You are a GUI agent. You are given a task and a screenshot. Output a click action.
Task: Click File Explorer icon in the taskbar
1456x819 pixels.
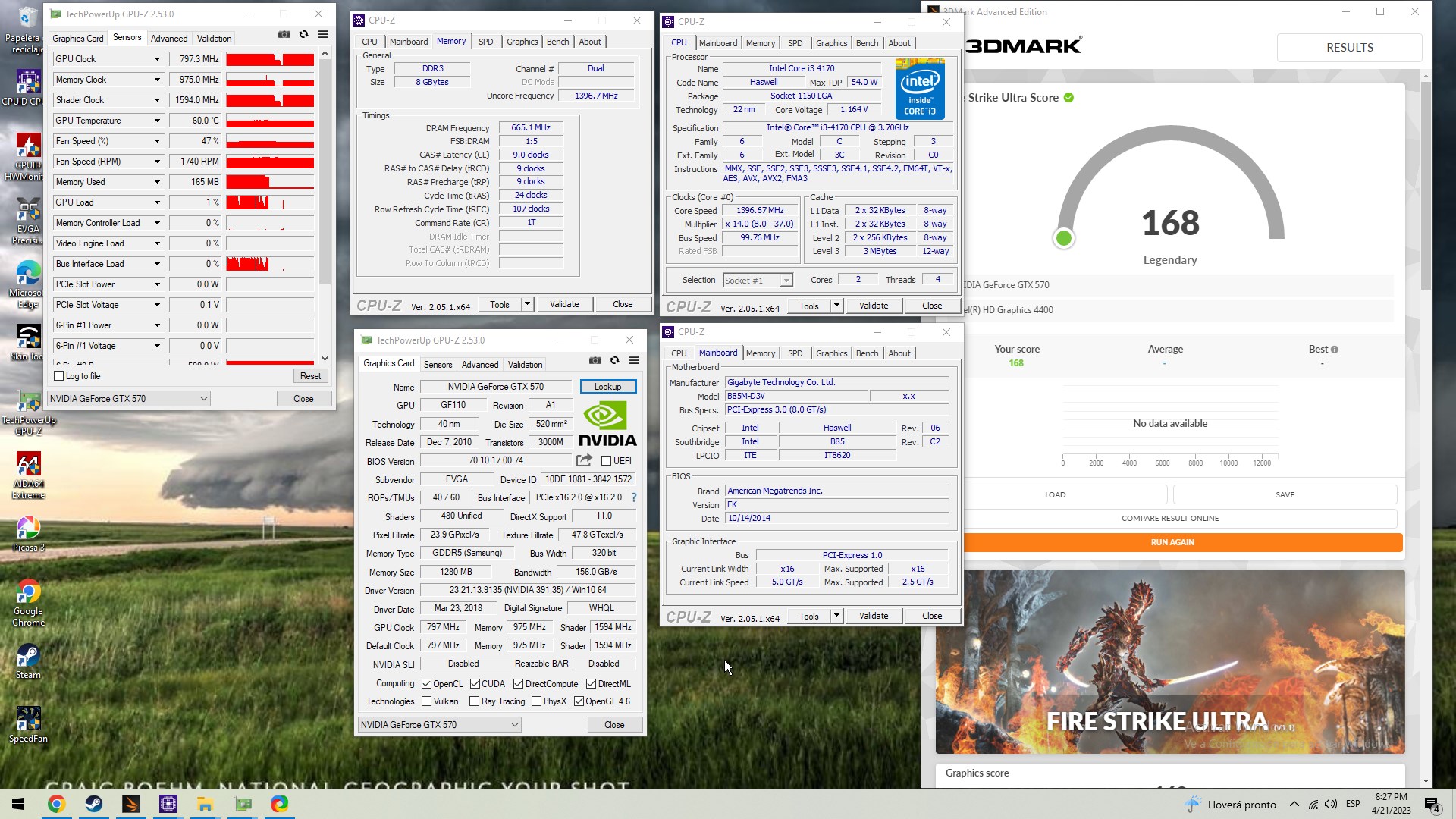(x=206, y=804)
